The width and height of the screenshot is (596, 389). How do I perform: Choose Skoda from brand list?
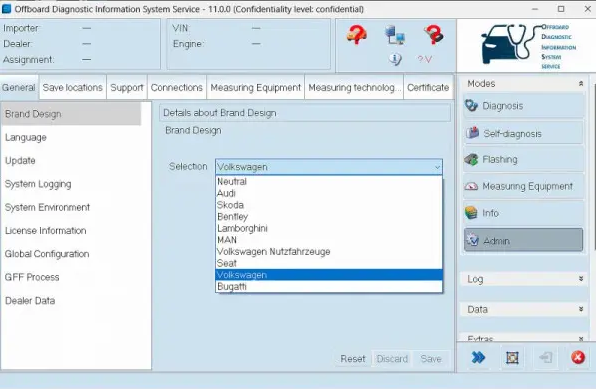(x=329, y=205)
